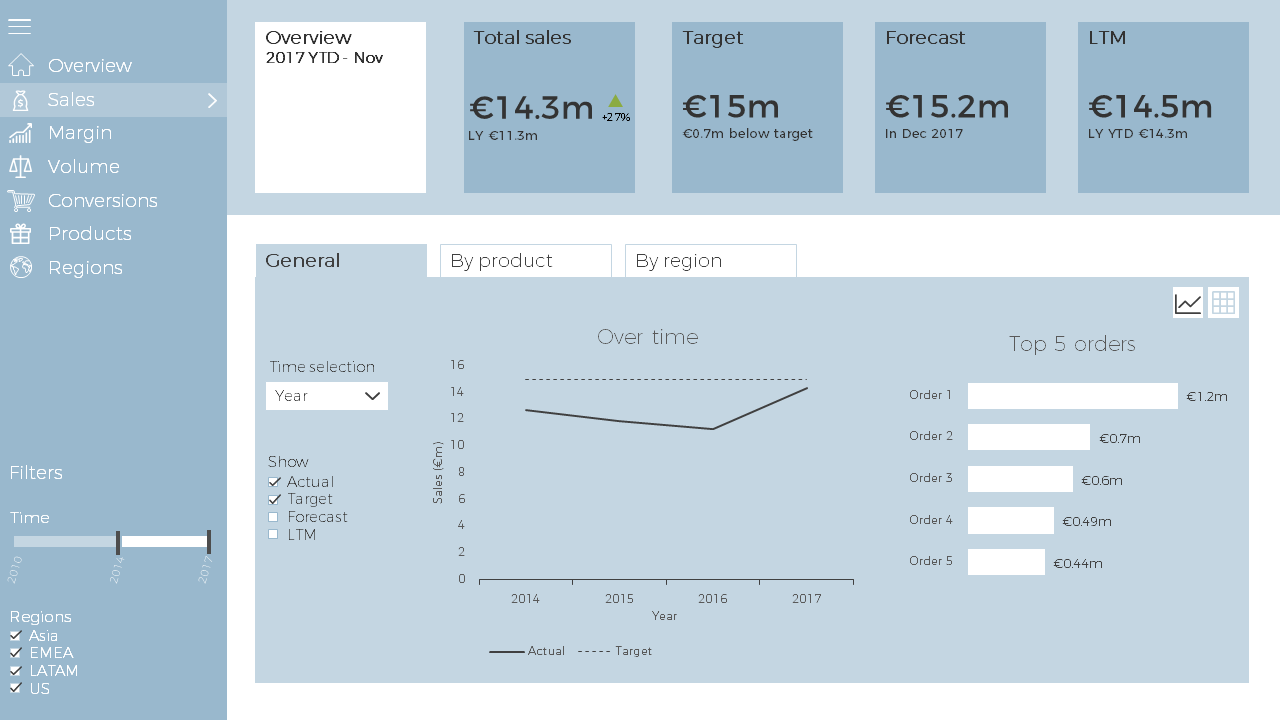1280x720 pixels.
Task: Click the Products gift box icon
Action: pyautogui.click(x=20, y=234)
